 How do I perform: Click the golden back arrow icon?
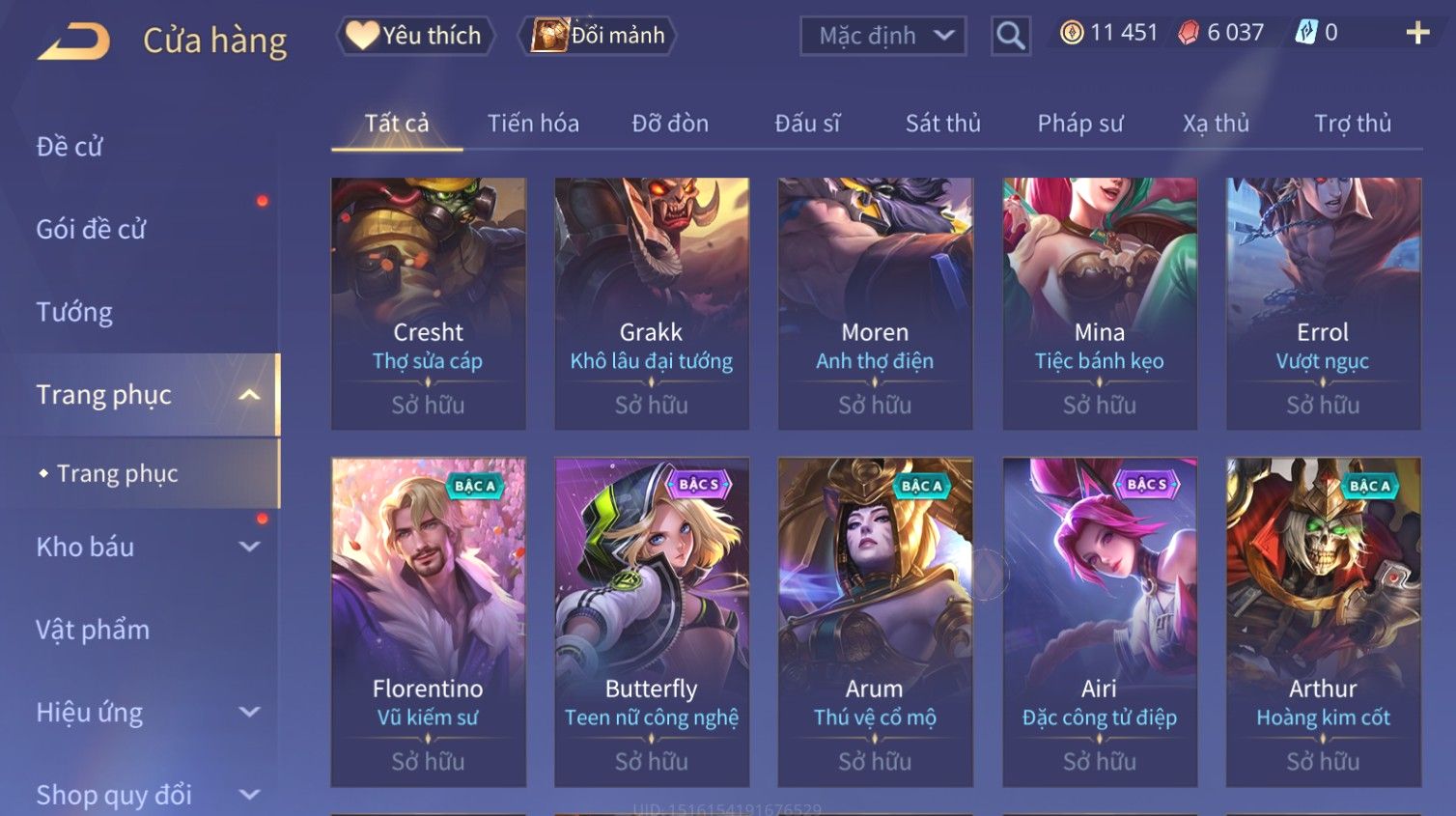pos(74,42)
